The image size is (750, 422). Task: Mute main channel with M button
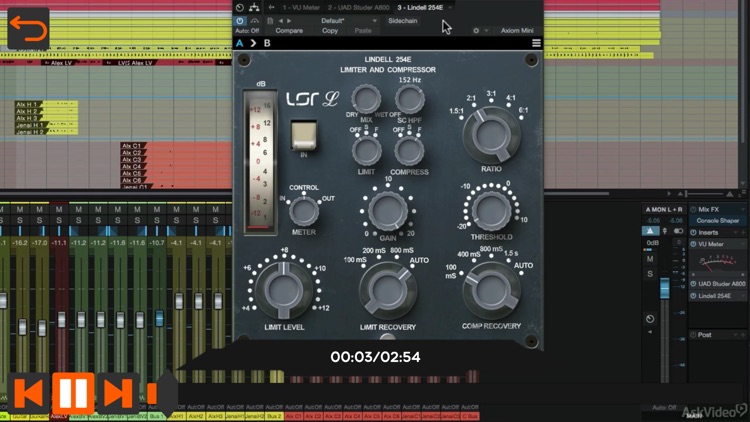point(650,259)
